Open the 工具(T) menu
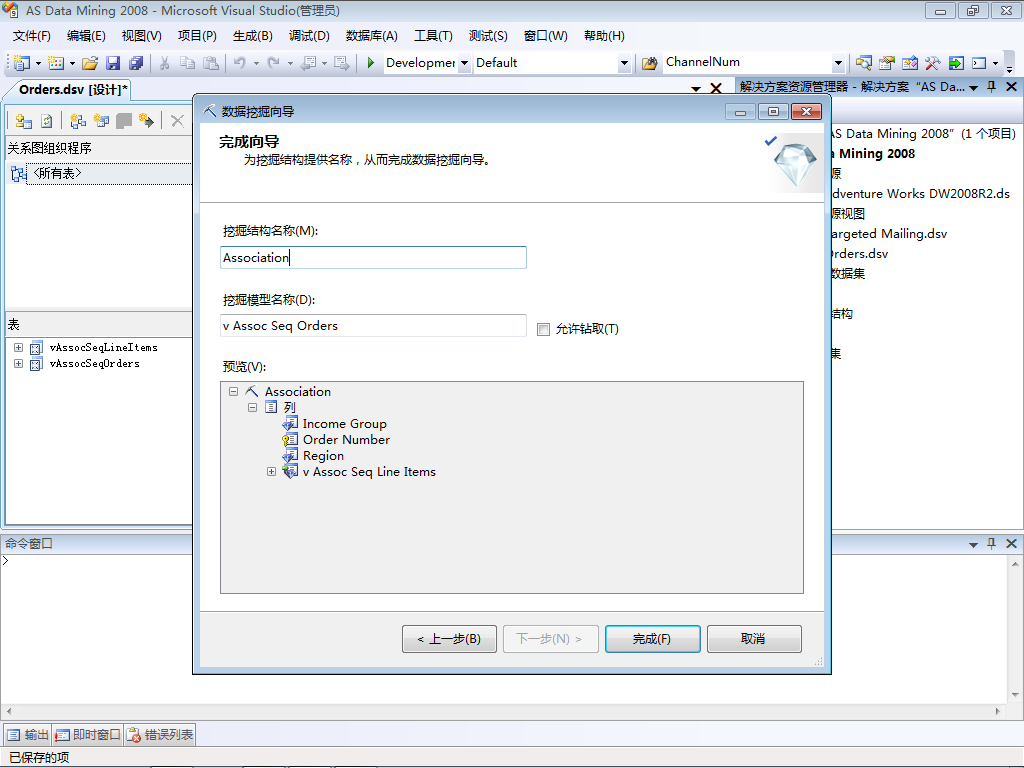The width and height of the screenshot is (1024, 768). point(433,36)
